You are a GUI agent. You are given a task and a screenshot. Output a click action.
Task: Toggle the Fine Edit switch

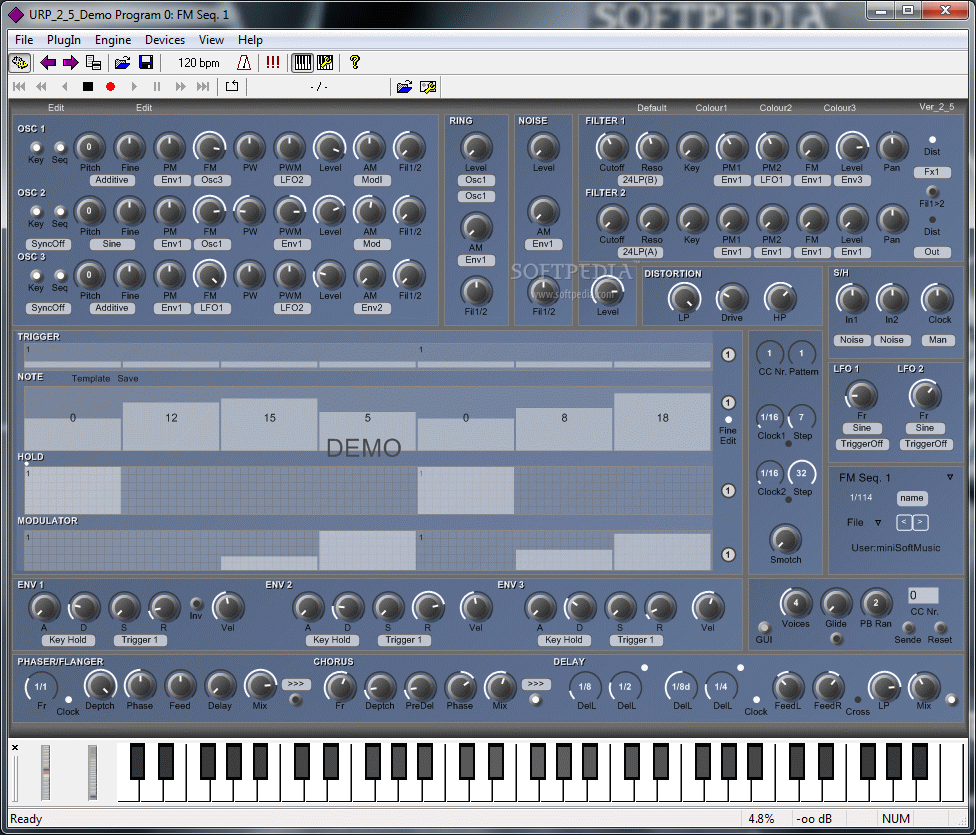(728, 420)
